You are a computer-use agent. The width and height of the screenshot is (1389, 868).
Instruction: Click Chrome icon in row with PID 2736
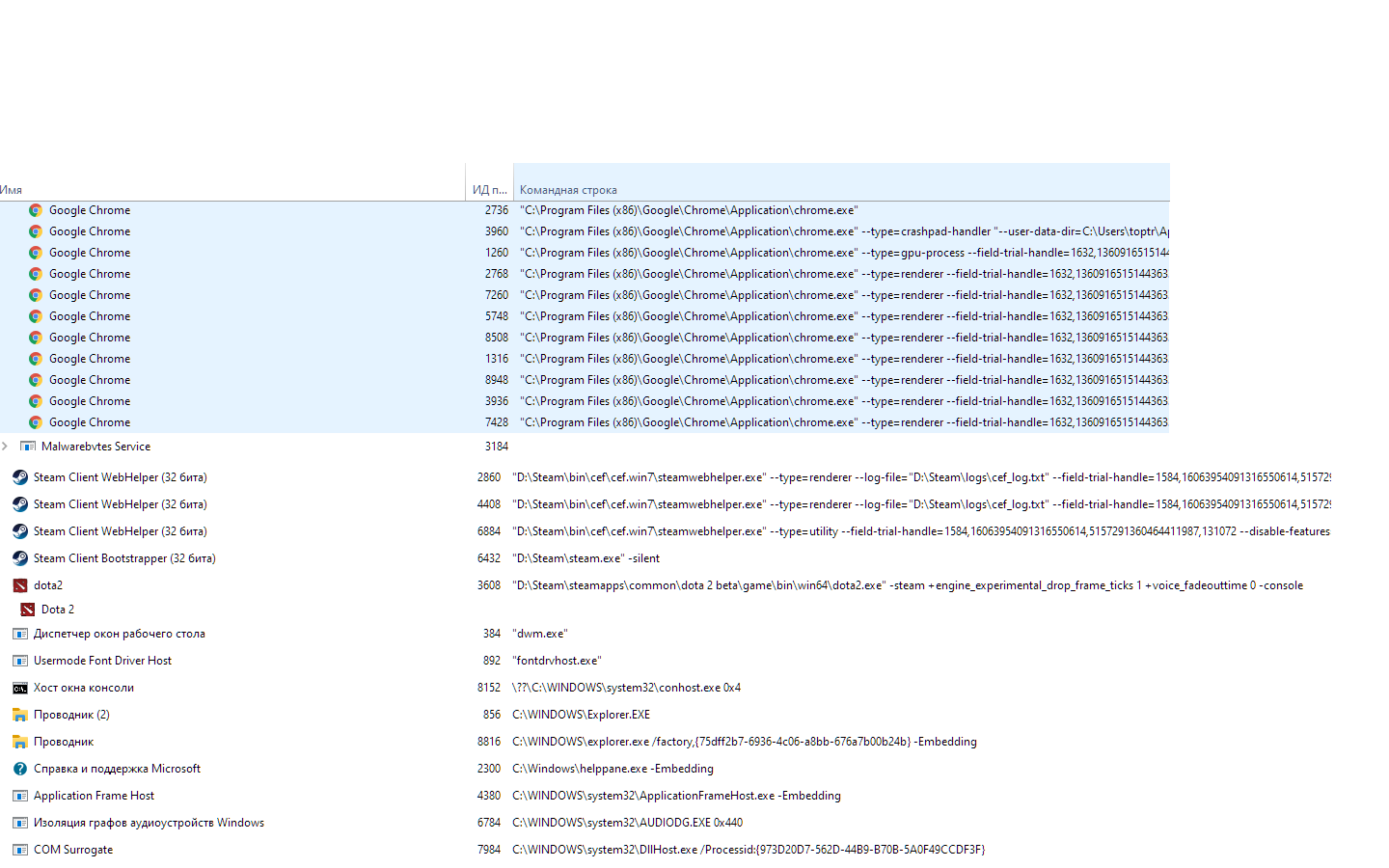coord(36,210)
